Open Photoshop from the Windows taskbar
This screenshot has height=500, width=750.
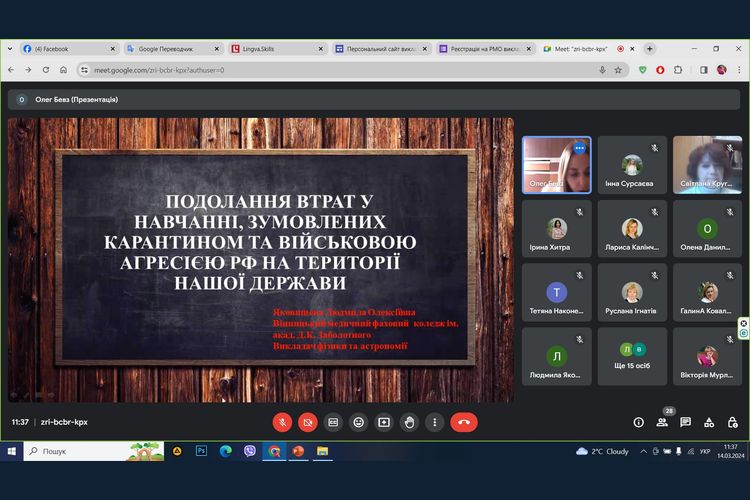click(x=201, y=451)
